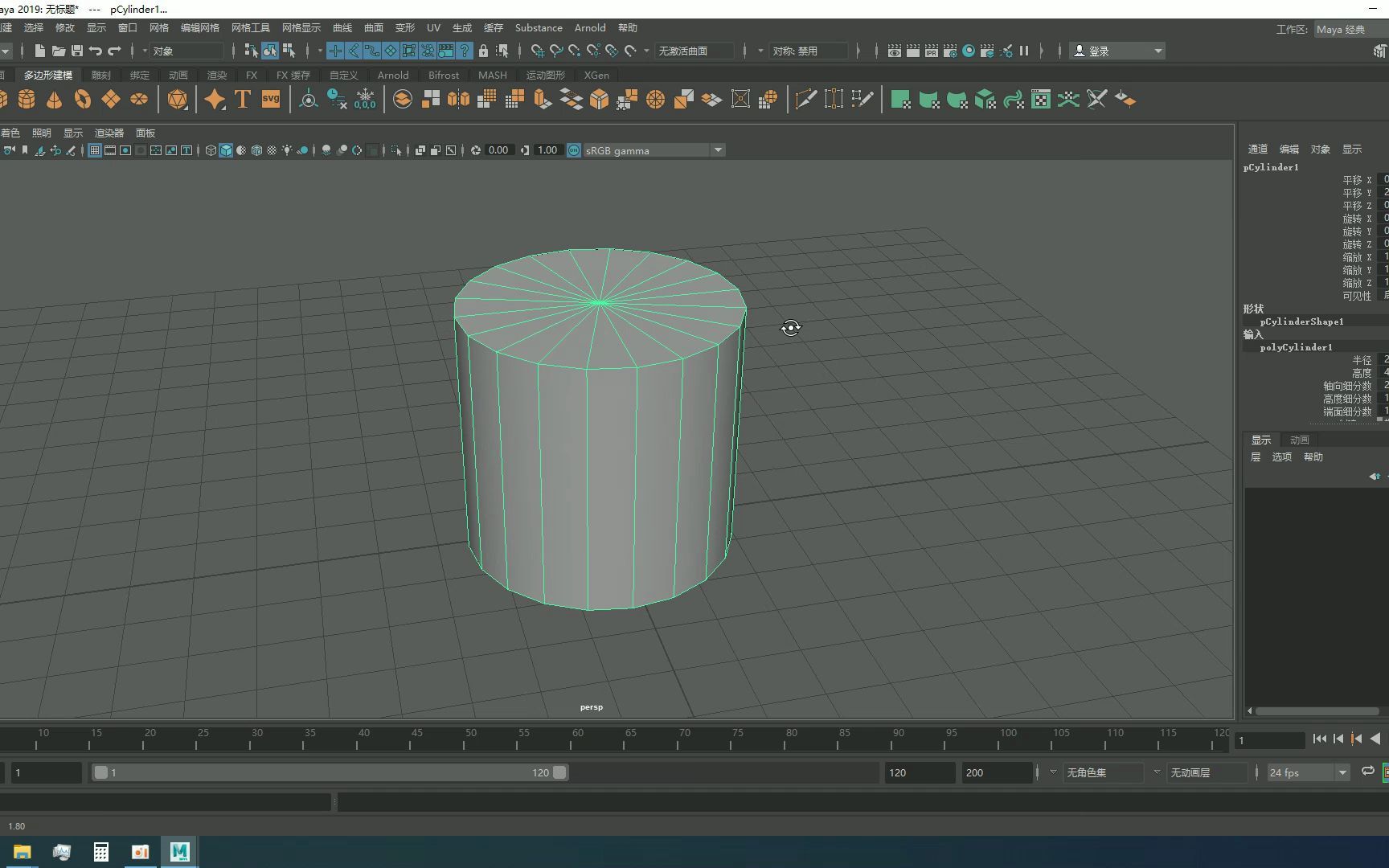
Task: Select the polygon cone shelf icon
Action: tap(54, 100)
